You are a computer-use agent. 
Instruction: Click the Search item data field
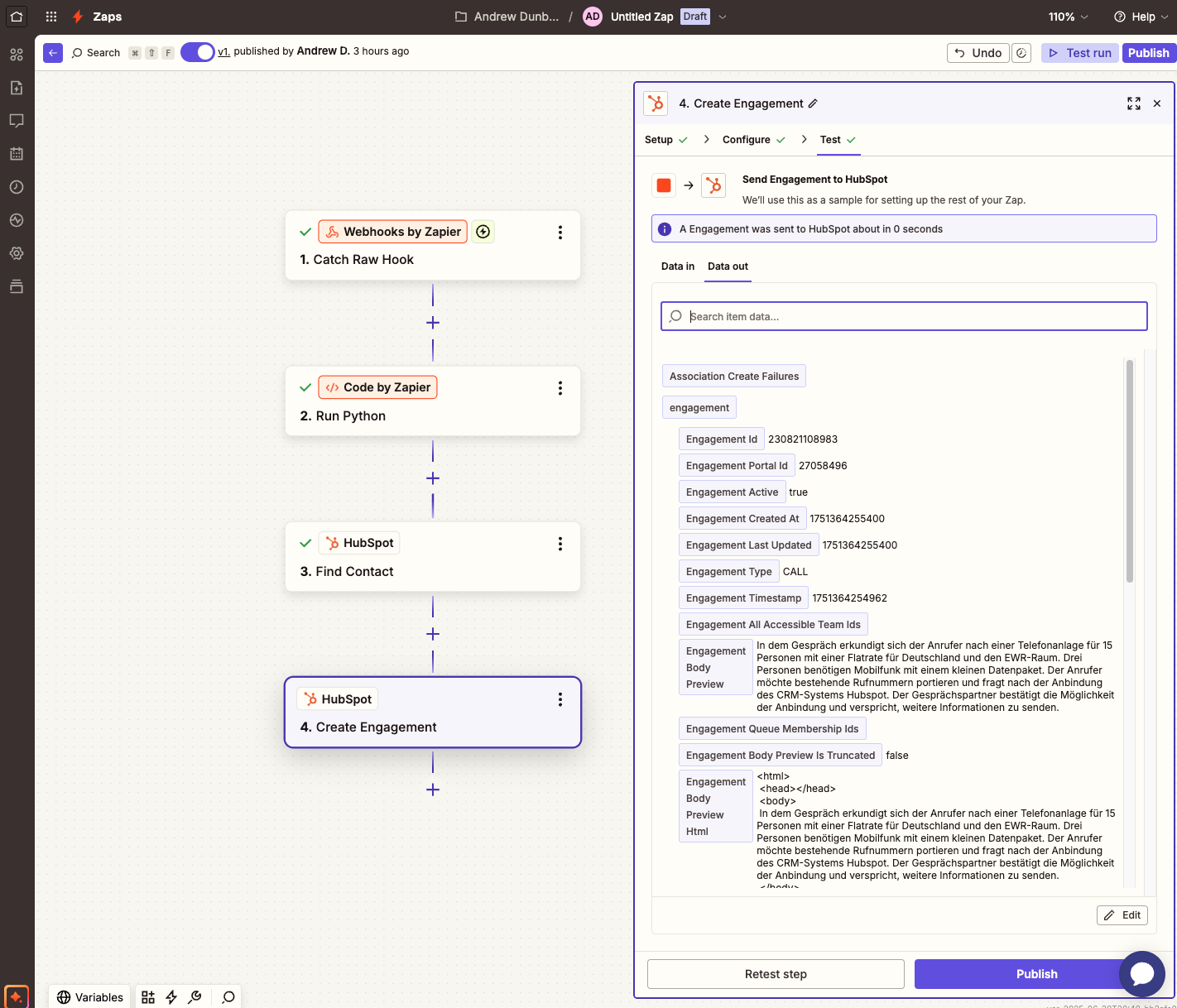pos(904,316)
